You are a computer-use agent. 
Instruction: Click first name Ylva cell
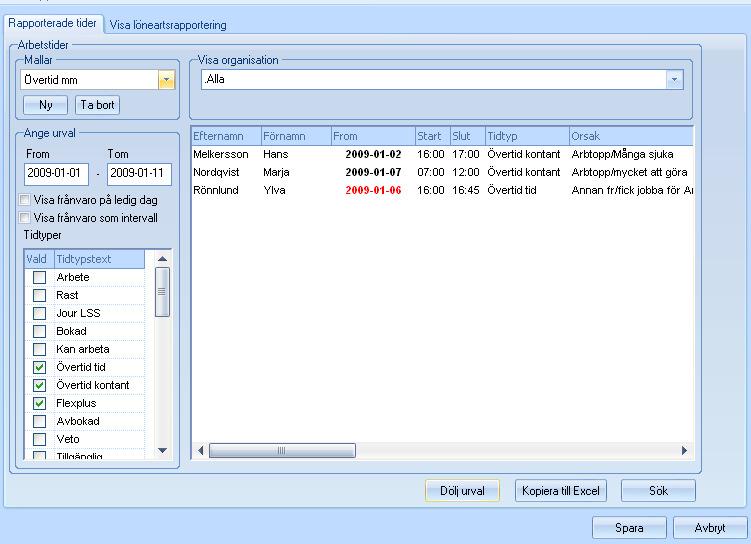click(x=274, y=190)
